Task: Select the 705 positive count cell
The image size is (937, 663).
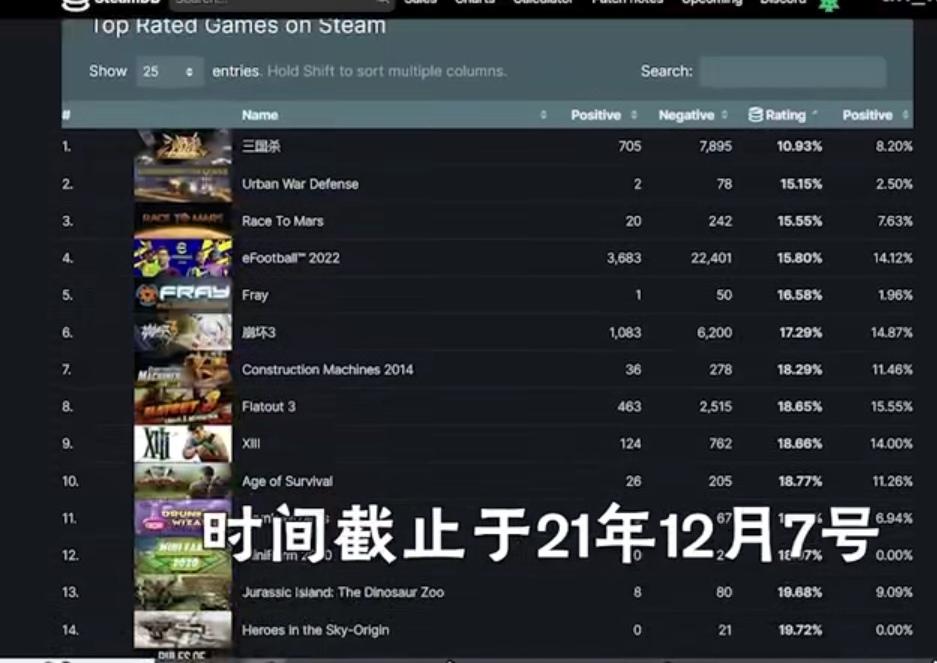Action: click(630, 146)
